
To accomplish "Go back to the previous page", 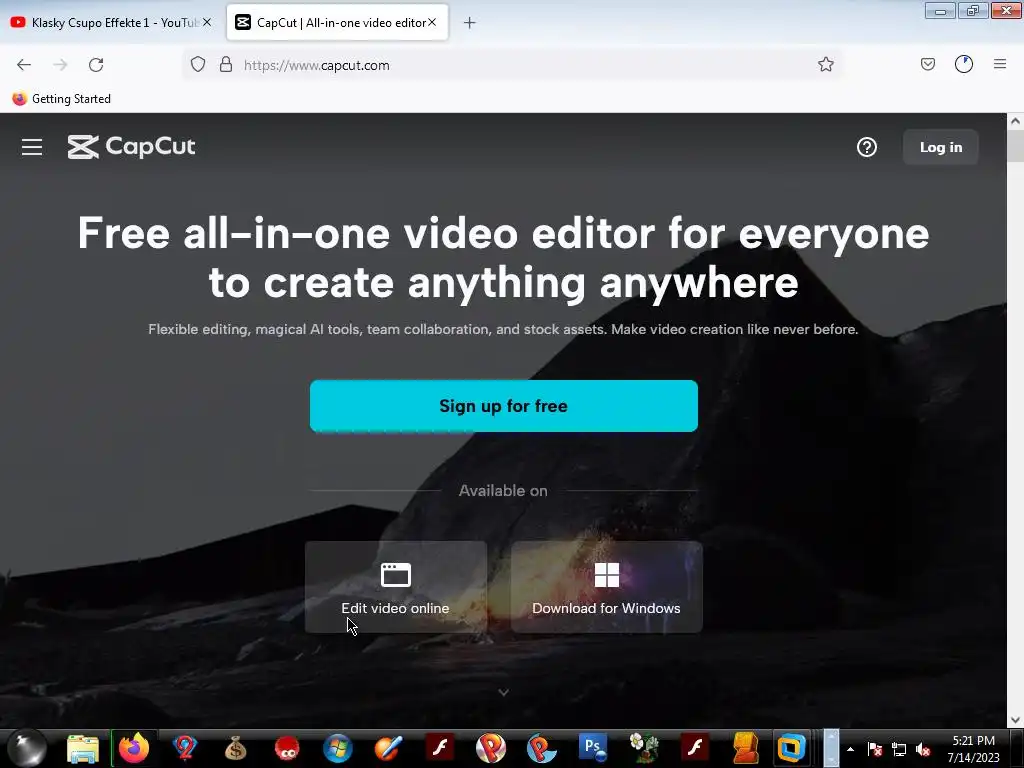I will tap(24, 65).
